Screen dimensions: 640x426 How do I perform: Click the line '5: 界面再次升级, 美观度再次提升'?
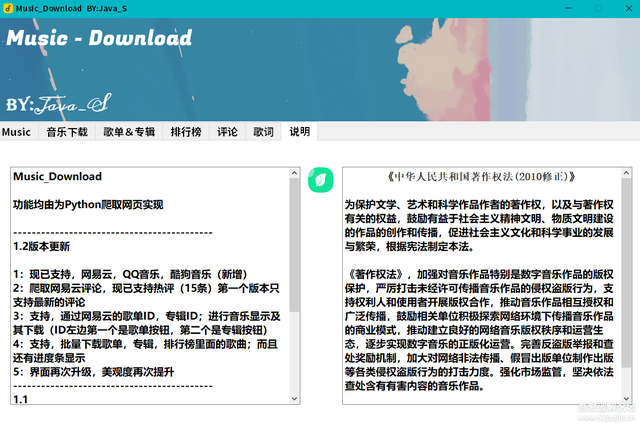(93, 372)
